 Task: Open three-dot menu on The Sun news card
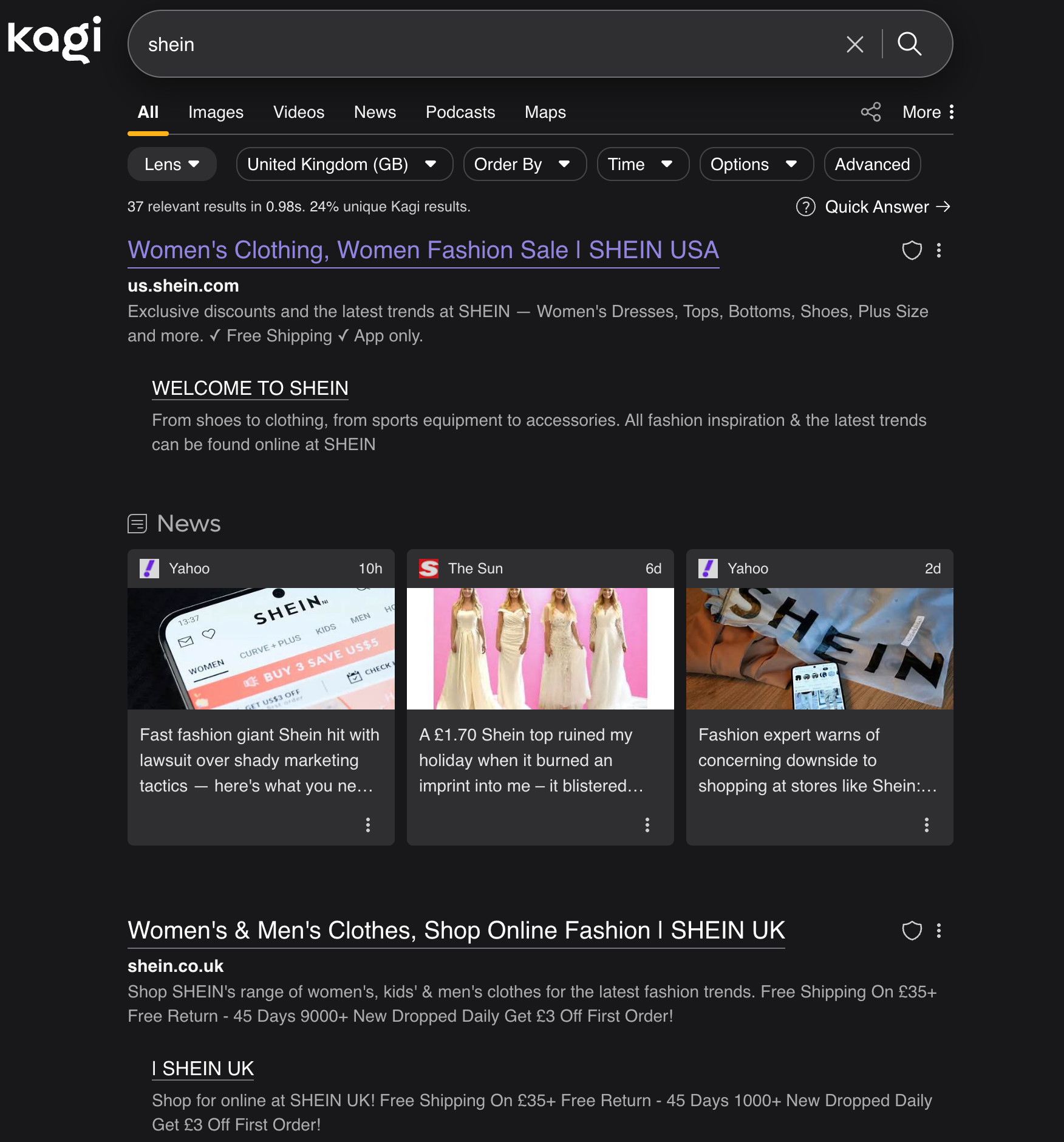[647, 824]
